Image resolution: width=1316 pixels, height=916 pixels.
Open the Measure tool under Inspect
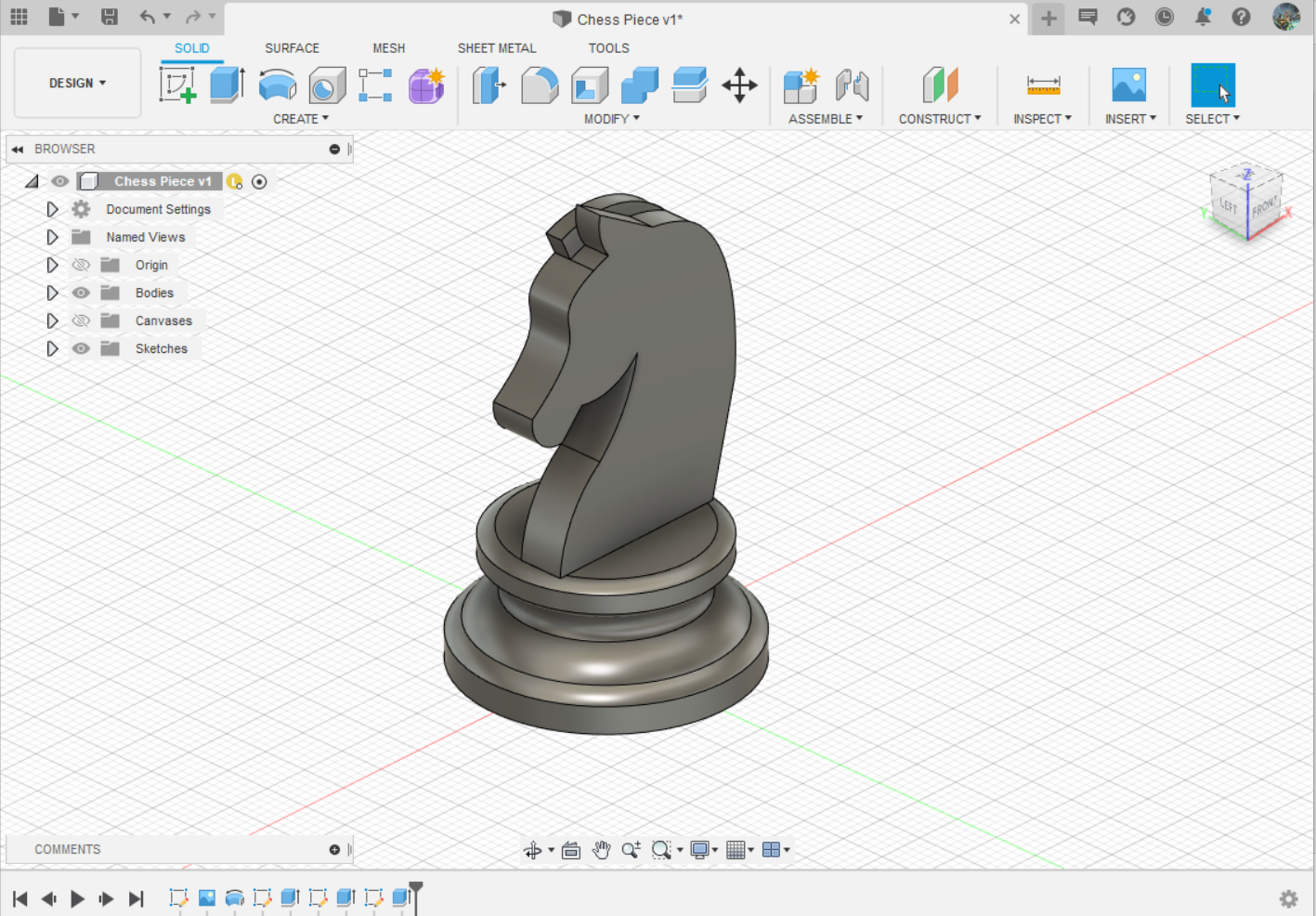point(1043,85)
